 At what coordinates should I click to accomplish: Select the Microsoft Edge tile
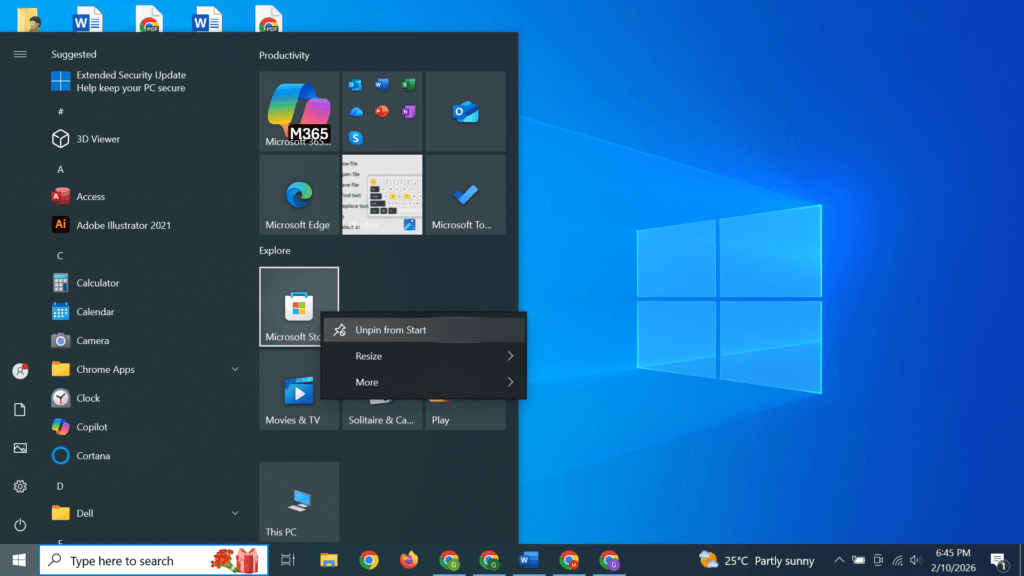pos(298,195)
